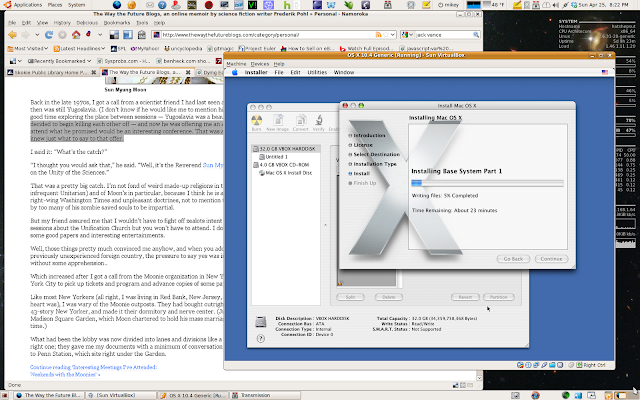Screen dimensions: 640x400
Task: Click Disk Utility help question mark button
Action: (x=261, y=338)
